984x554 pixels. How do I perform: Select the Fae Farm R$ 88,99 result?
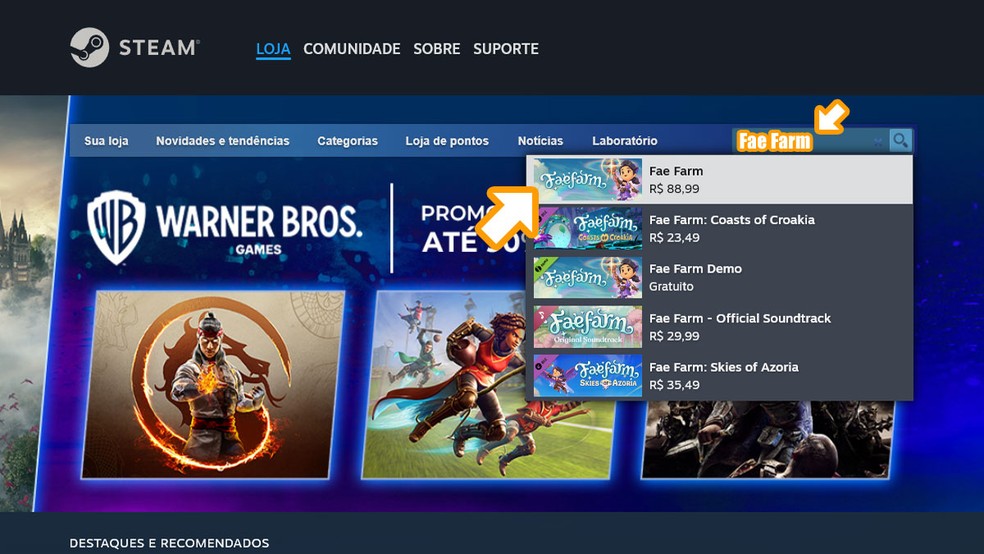pyautogui.click(x=720, y=179)
